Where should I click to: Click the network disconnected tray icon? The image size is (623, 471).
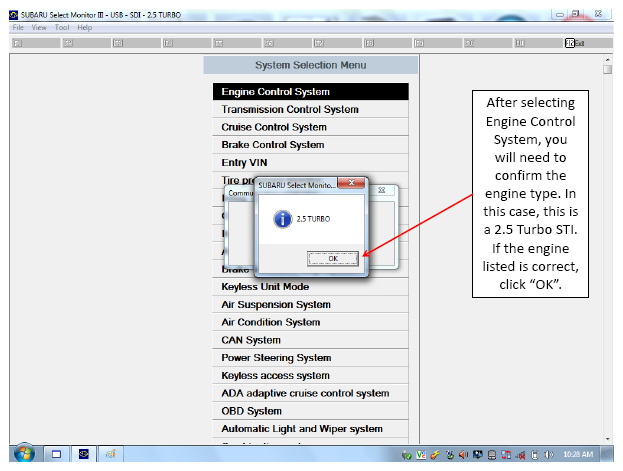click(520, 454)
